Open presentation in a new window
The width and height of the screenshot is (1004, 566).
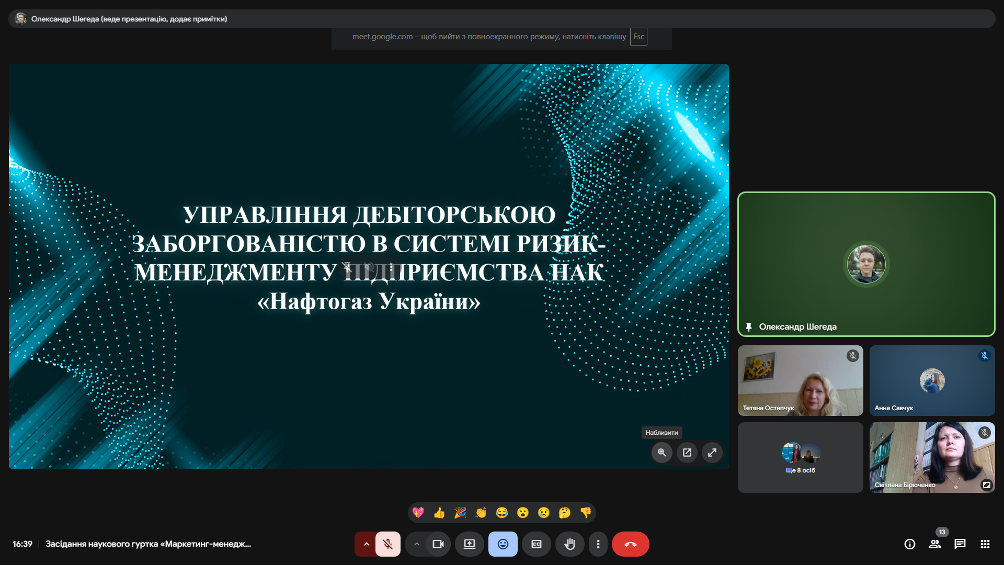tap(687, 452)
